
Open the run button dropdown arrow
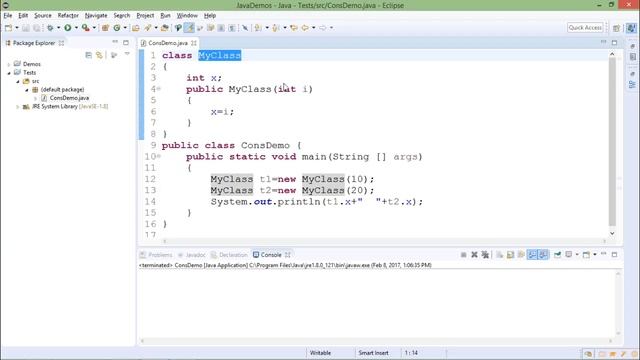click(76, 28)
